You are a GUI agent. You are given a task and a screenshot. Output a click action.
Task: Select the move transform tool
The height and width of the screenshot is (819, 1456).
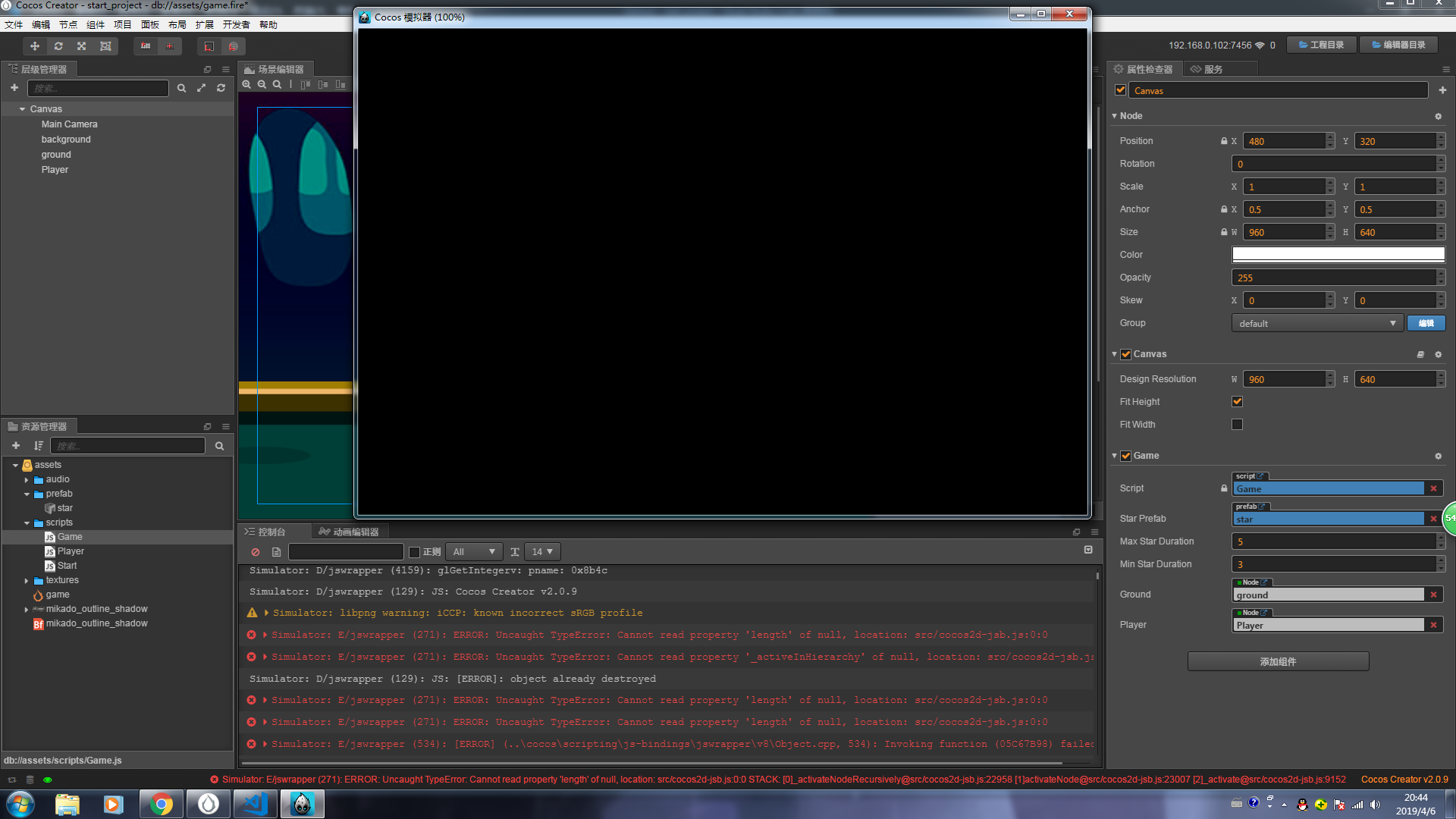(35, 46)
